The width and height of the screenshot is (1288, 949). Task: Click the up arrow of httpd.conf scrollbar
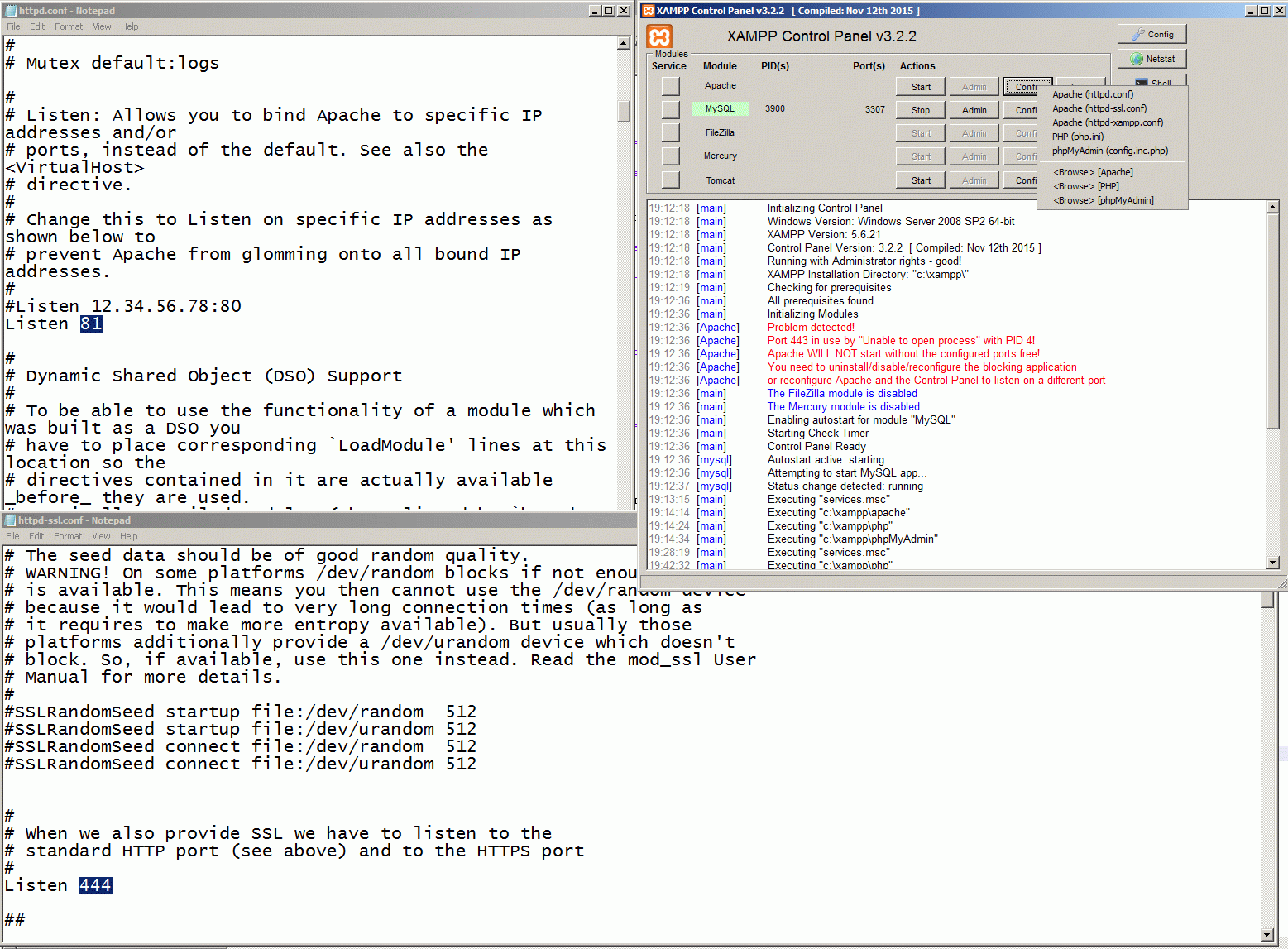(624, 43)
